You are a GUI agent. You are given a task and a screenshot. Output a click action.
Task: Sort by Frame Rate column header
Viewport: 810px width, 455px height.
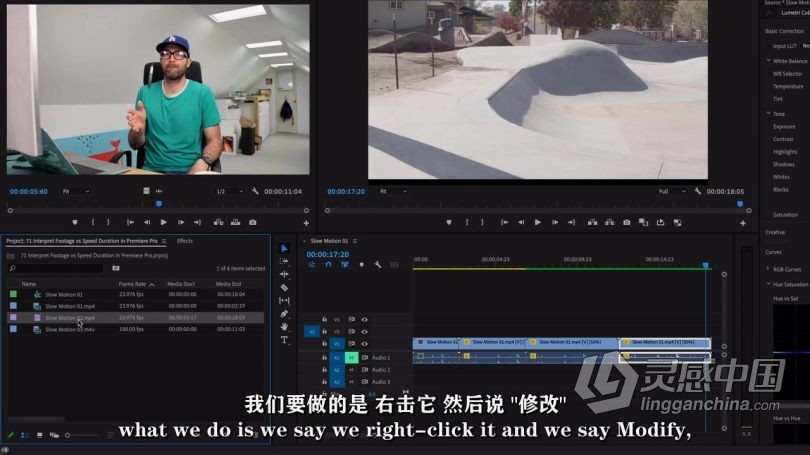[132, 284]
